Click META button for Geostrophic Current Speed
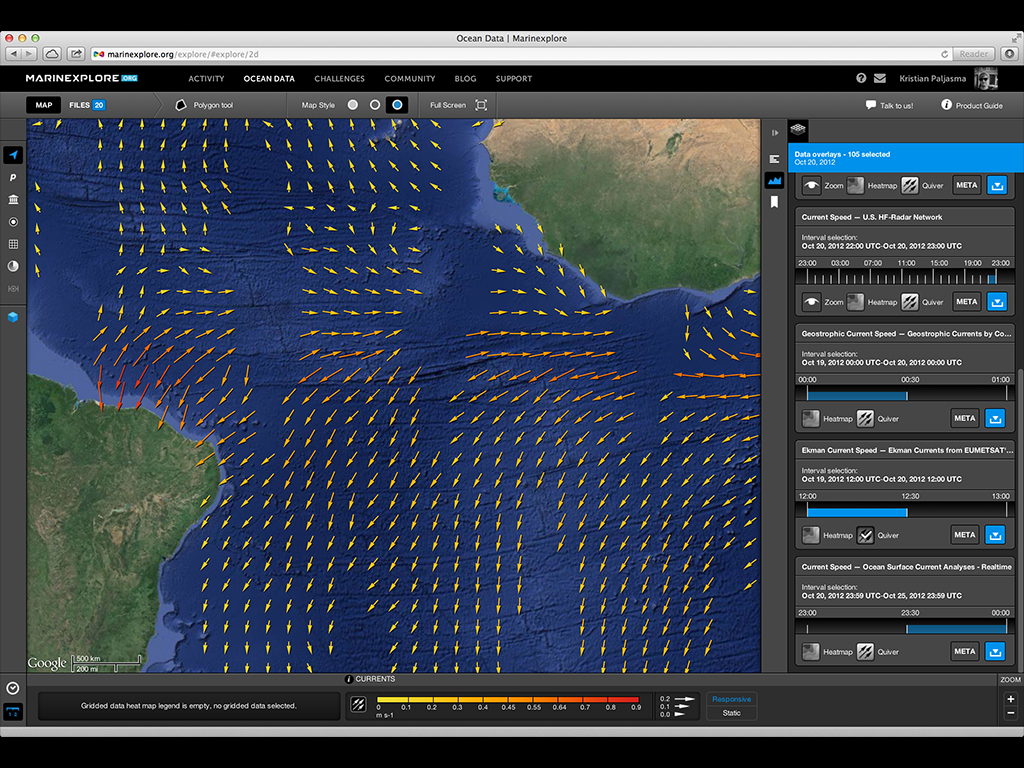The width and height of the screenshot is (1024, 768). 964,419
